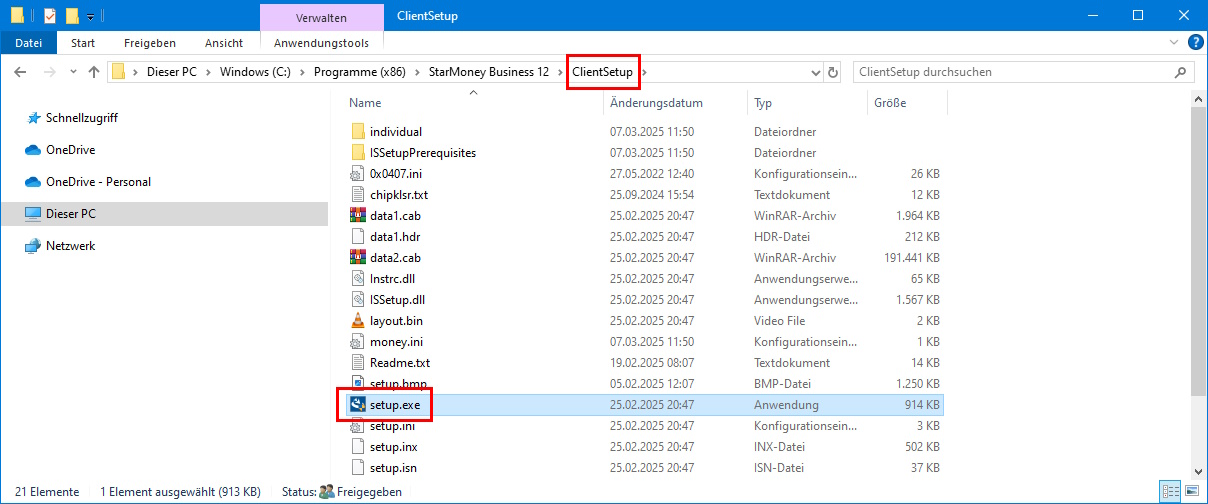Click the Schnellzugriff star icon
Image resolution: width=1208 pixels, height=504 pixels.
coord(33,118)
